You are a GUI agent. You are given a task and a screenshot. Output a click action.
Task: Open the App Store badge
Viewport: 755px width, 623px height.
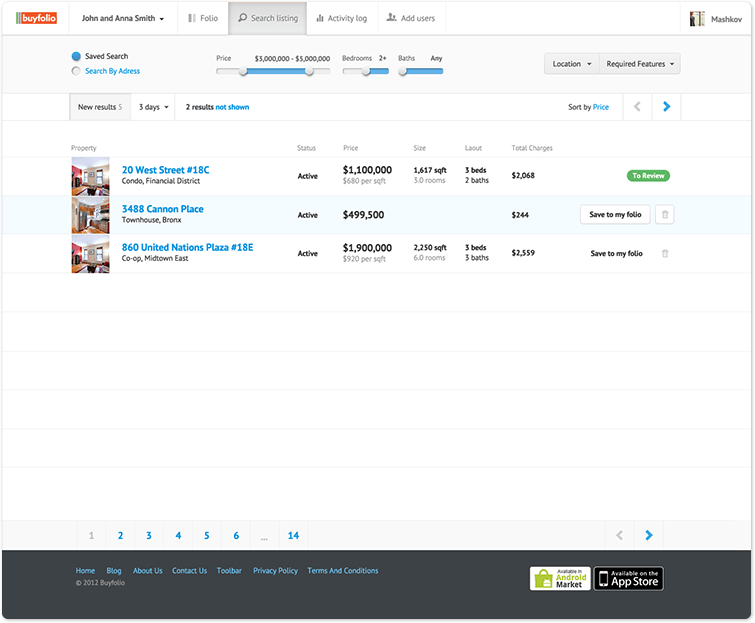pyautogui.click(x=628, y=578)
